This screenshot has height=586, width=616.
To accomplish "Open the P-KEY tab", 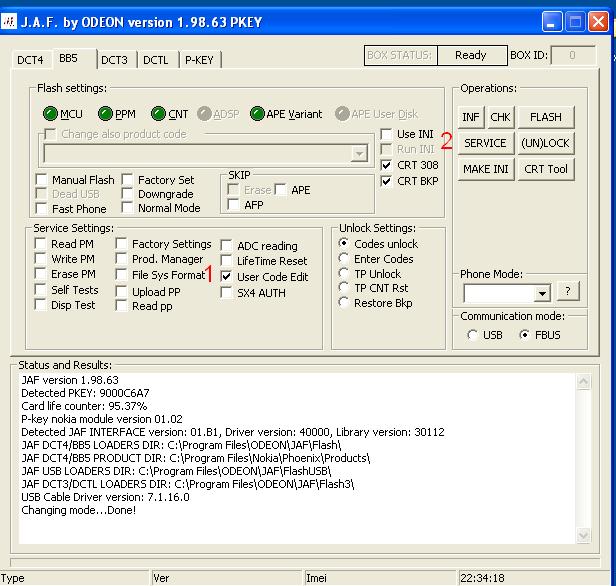I will tap(199, 60).
